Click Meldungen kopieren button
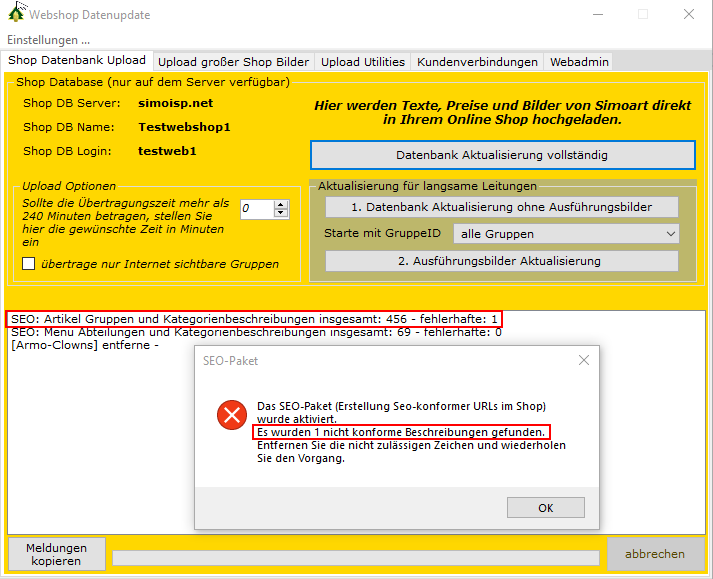Image resolution: width=713 pixels, height=579 pixels. (x=56, y=554)
